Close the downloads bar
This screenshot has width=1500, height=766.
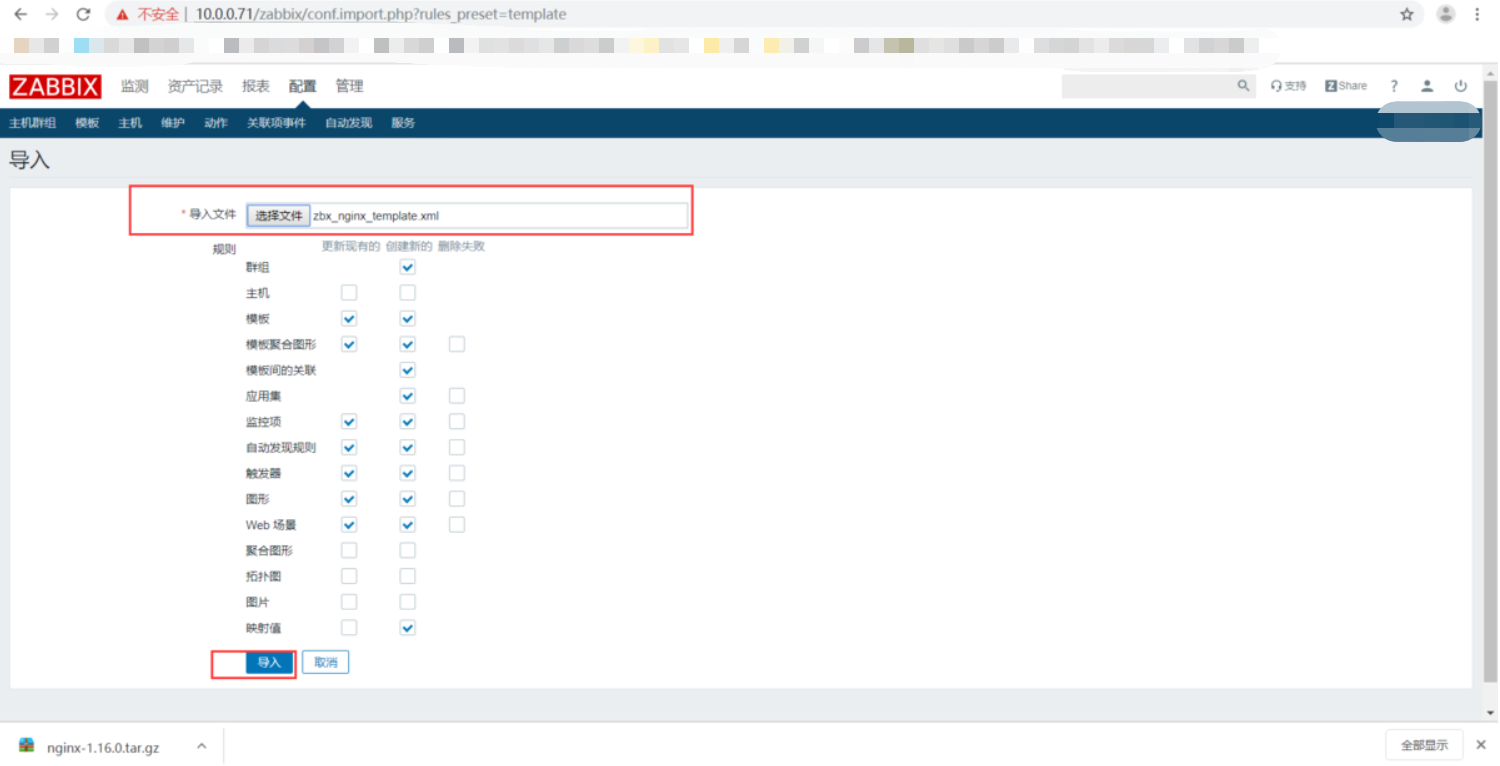coord(1481,745)
